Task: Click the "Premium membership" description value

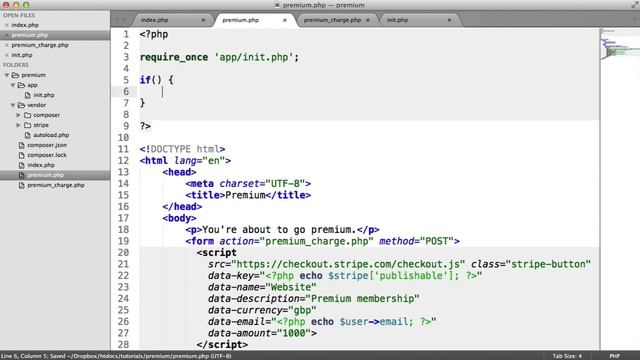Action: click(362, 299)
